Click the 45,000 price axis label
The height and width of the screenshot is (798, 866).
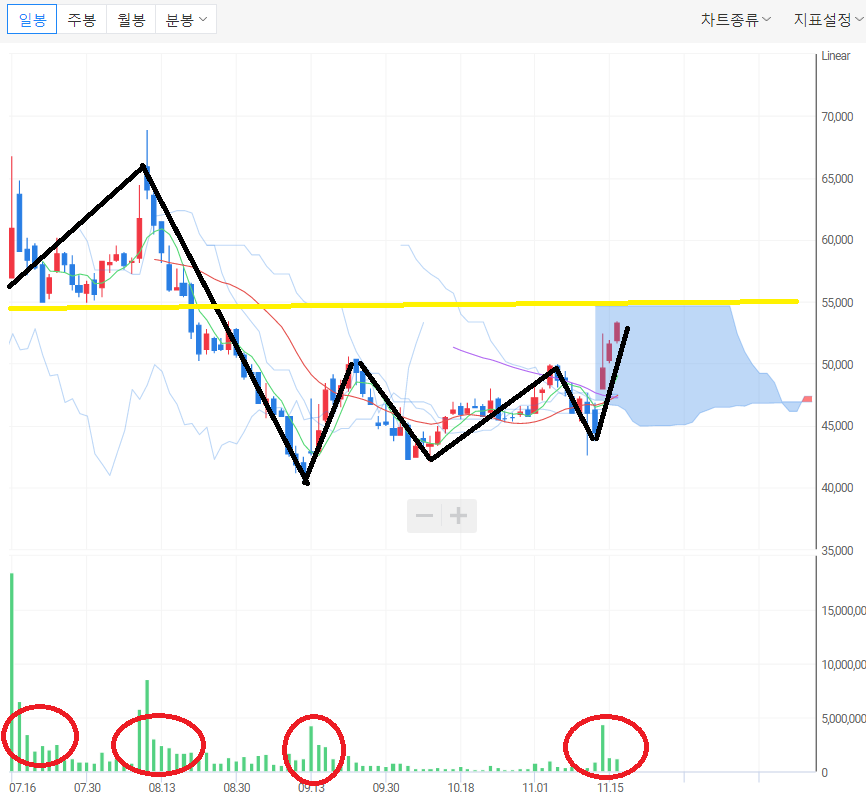837,426
